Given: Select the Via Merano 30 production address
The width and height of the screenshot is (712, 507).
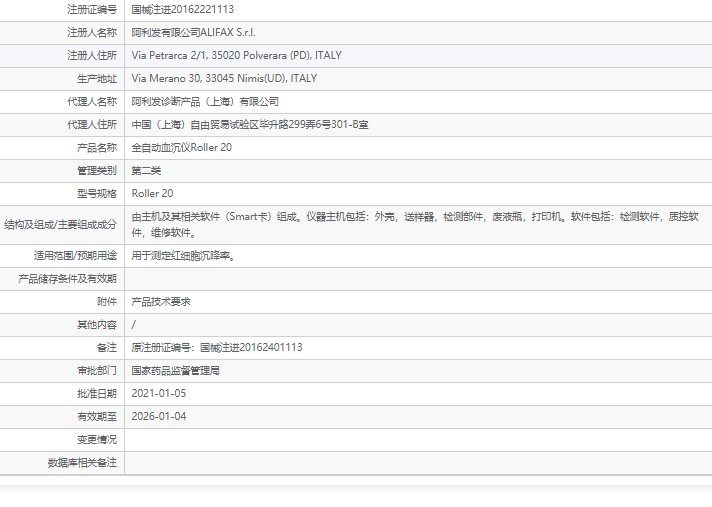Looking at the screenshot, I should (224, 78).
